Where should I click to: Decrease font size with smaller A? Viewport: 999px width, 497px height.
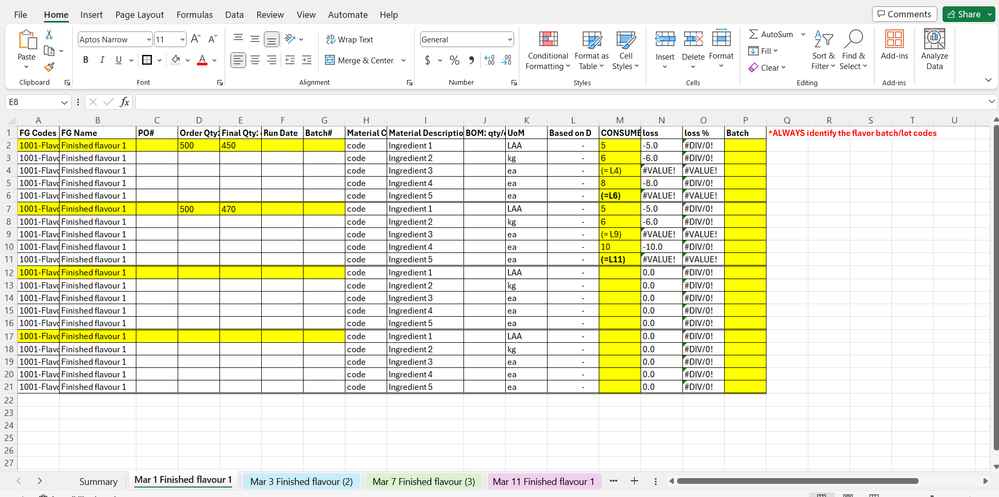tap(213, 40)
